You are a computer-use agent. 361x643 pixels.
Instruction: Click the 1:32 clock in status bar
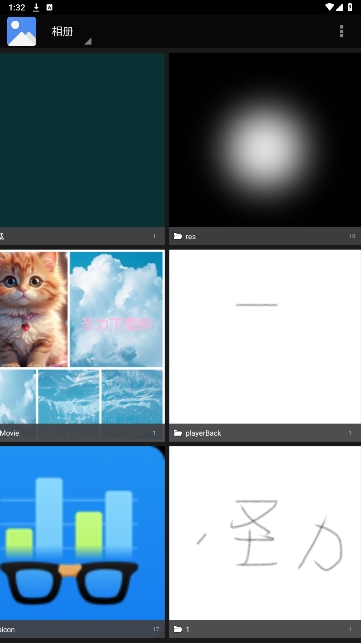(x=17, y=7)
